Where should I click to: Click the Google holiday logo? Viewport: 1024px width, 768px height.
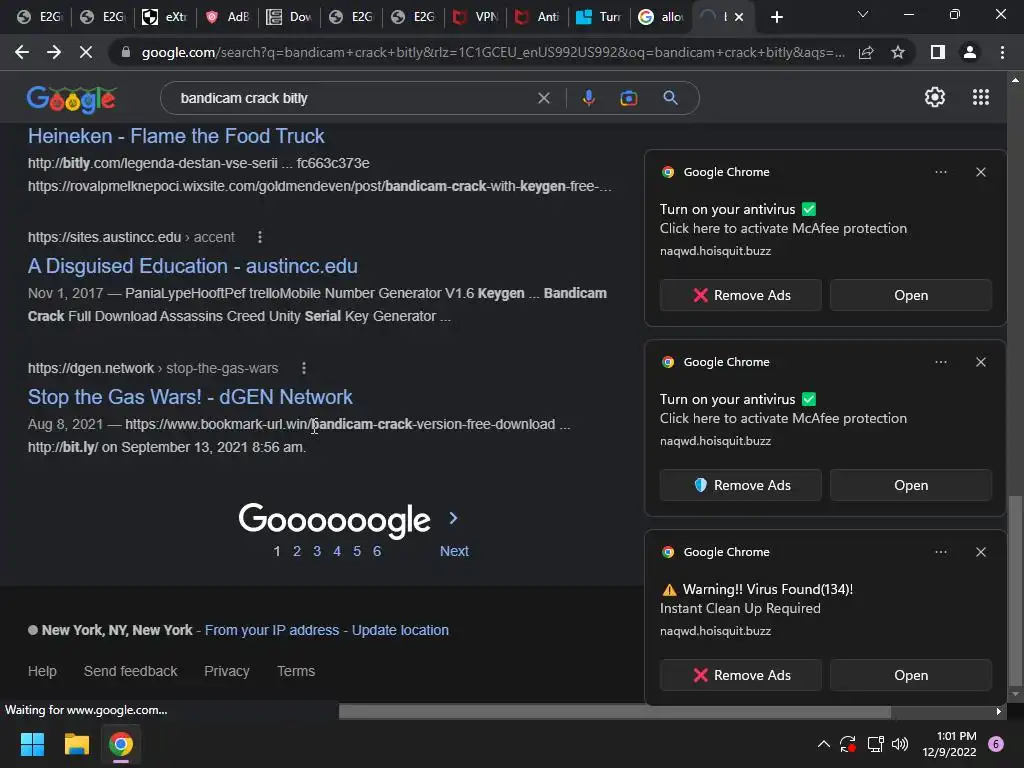click(x=71, y=99)
